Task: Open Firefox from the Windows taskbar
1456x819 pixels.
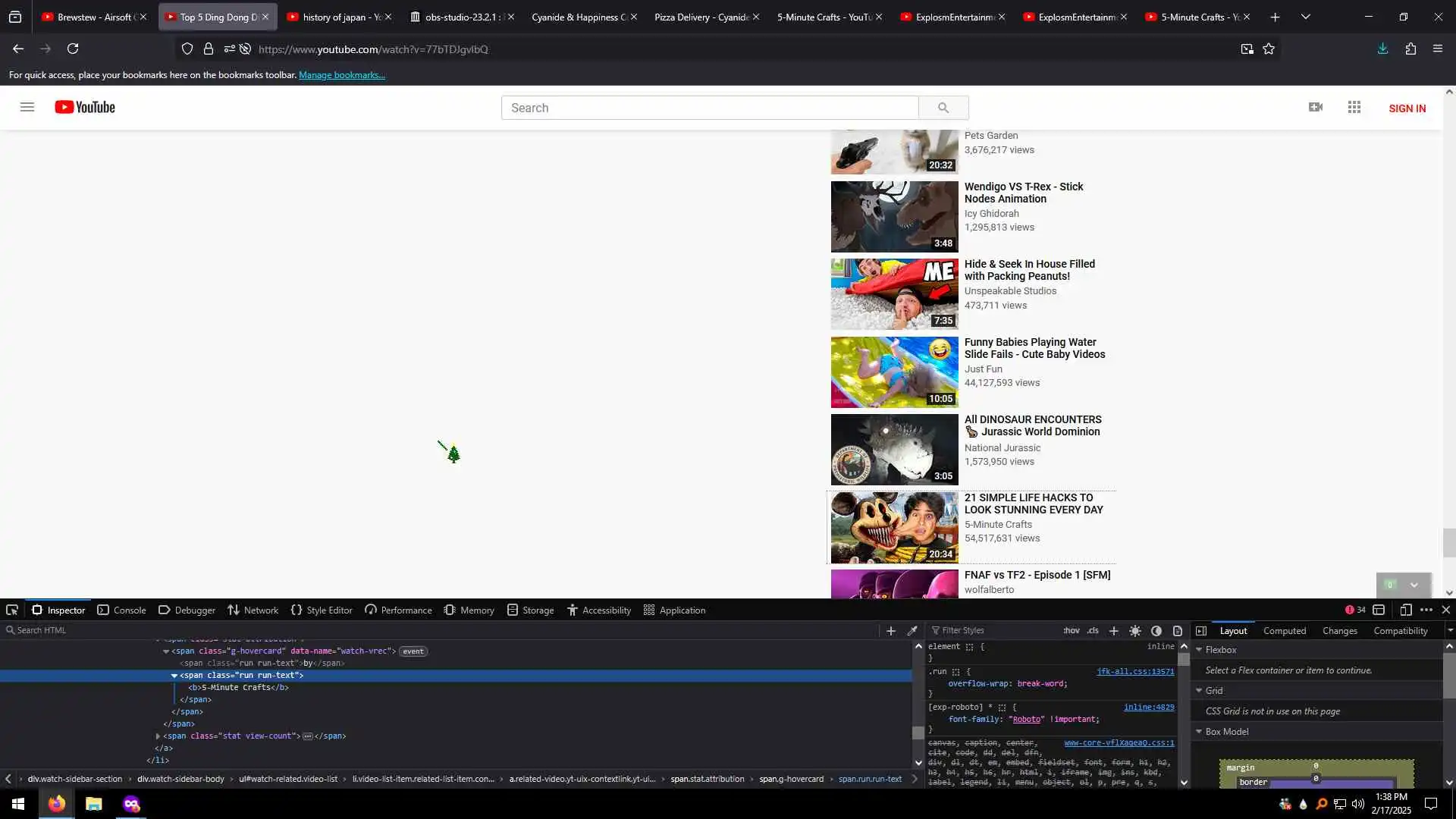Action: tap(57, 804)
